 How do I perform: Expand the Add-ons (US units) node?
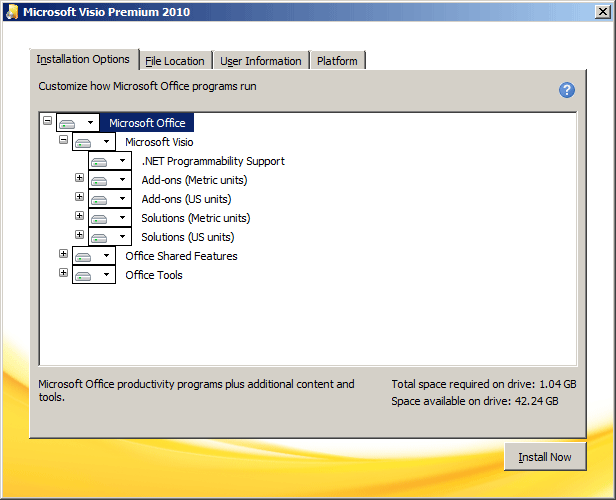pyautogui.click(x=79, y=196)
